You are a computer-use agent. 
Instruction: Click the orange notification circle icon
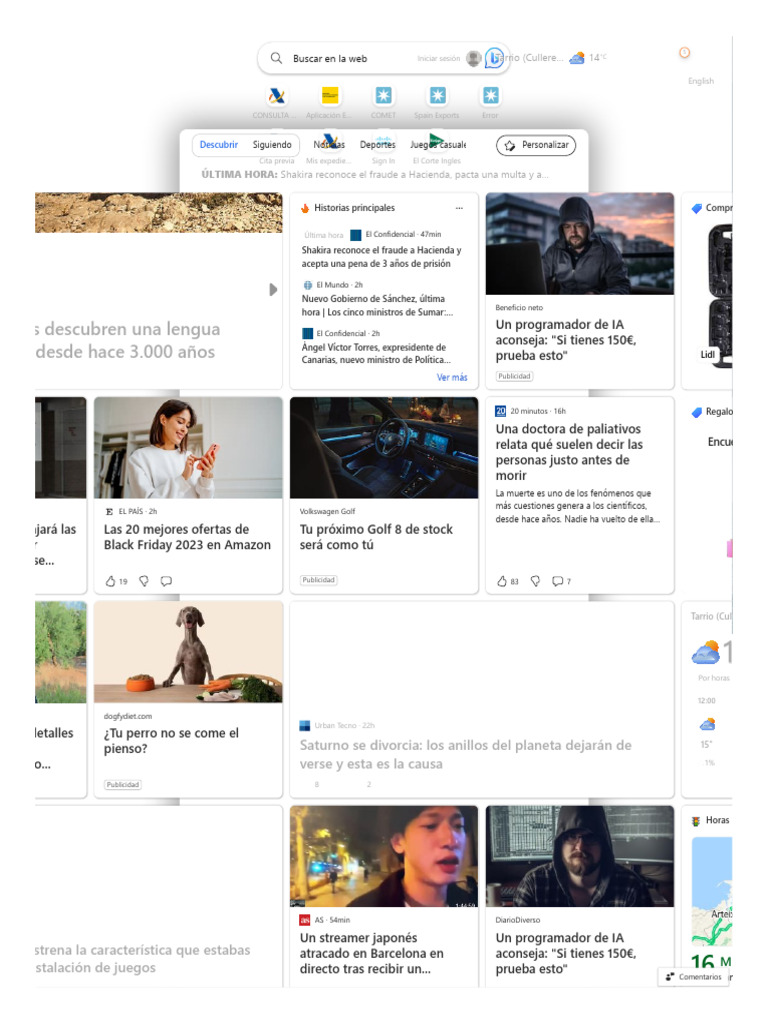[x=684, y=52]
